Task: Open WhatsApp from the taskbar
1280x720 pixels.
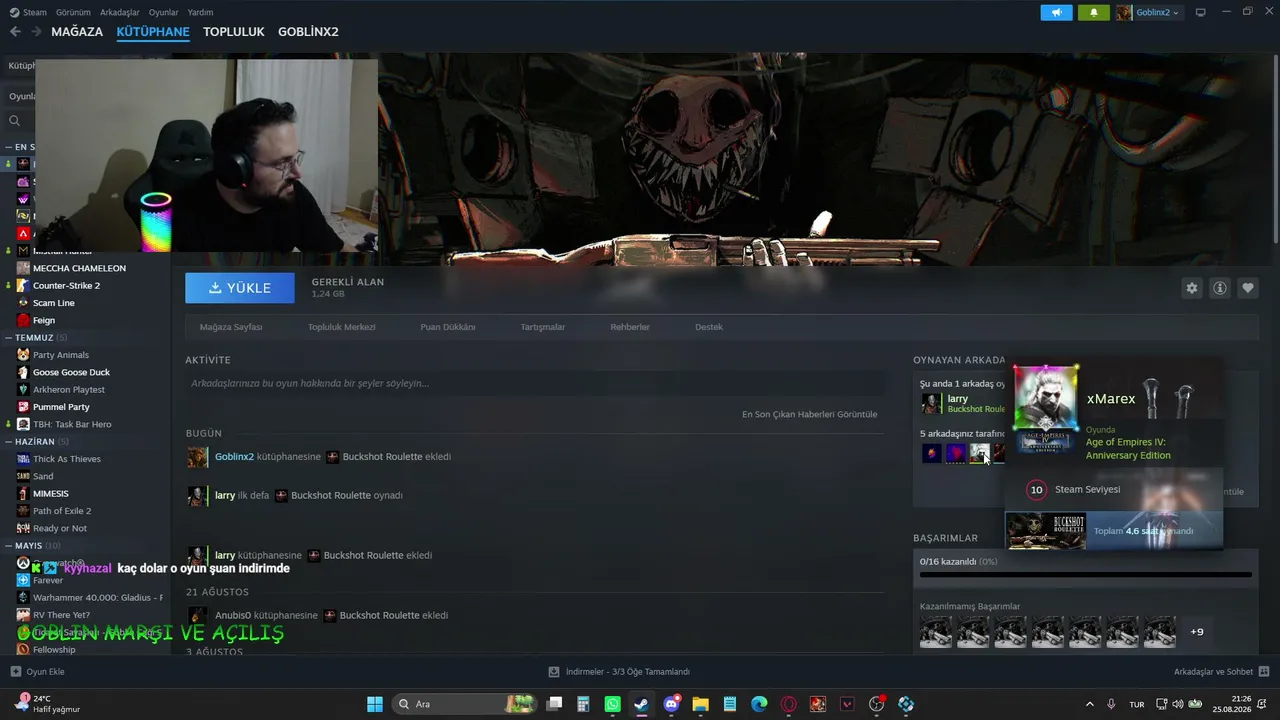Action: click(x=612, y=704)
